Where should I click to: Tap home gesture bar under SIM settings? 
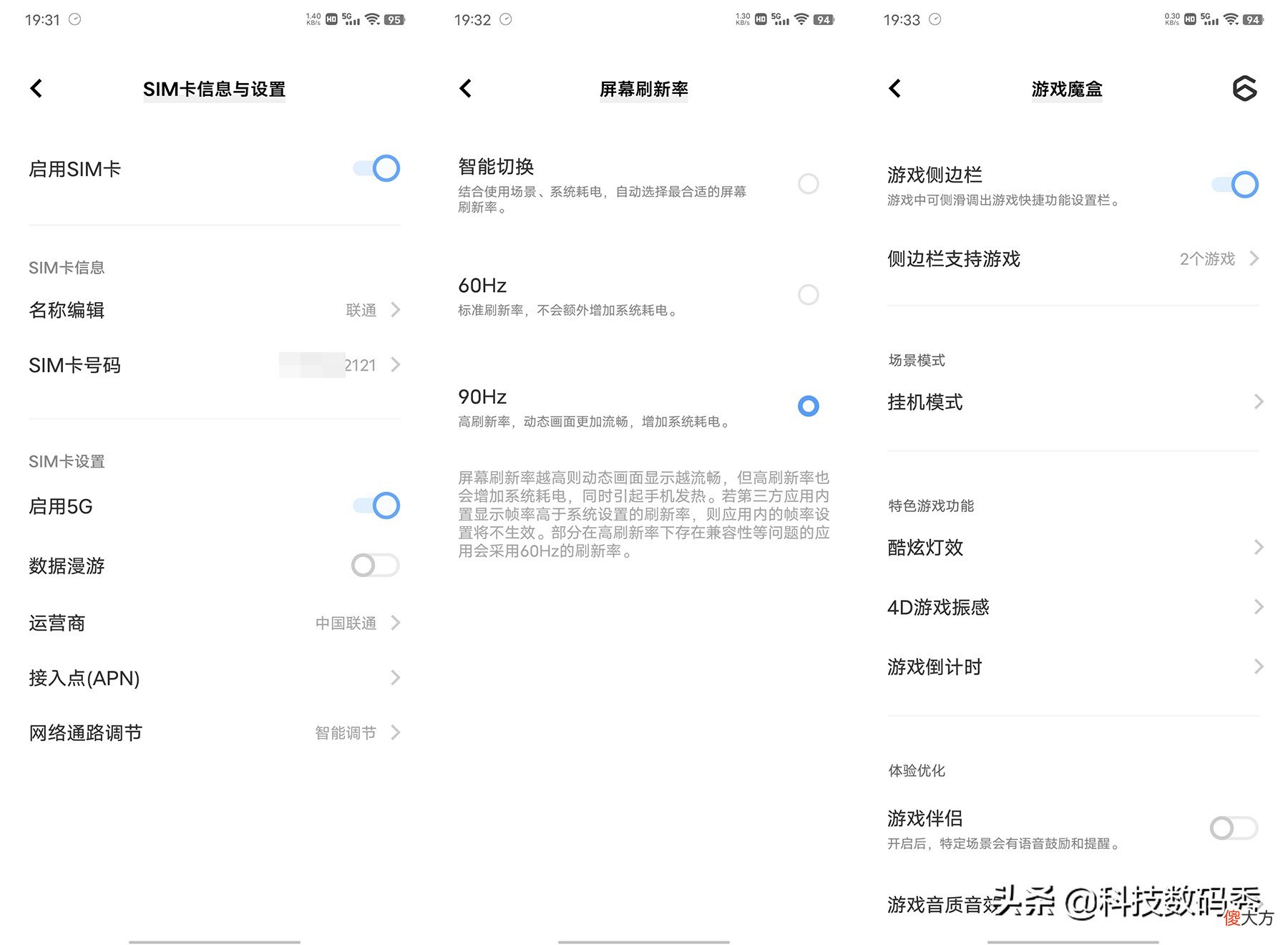point(215,941)
